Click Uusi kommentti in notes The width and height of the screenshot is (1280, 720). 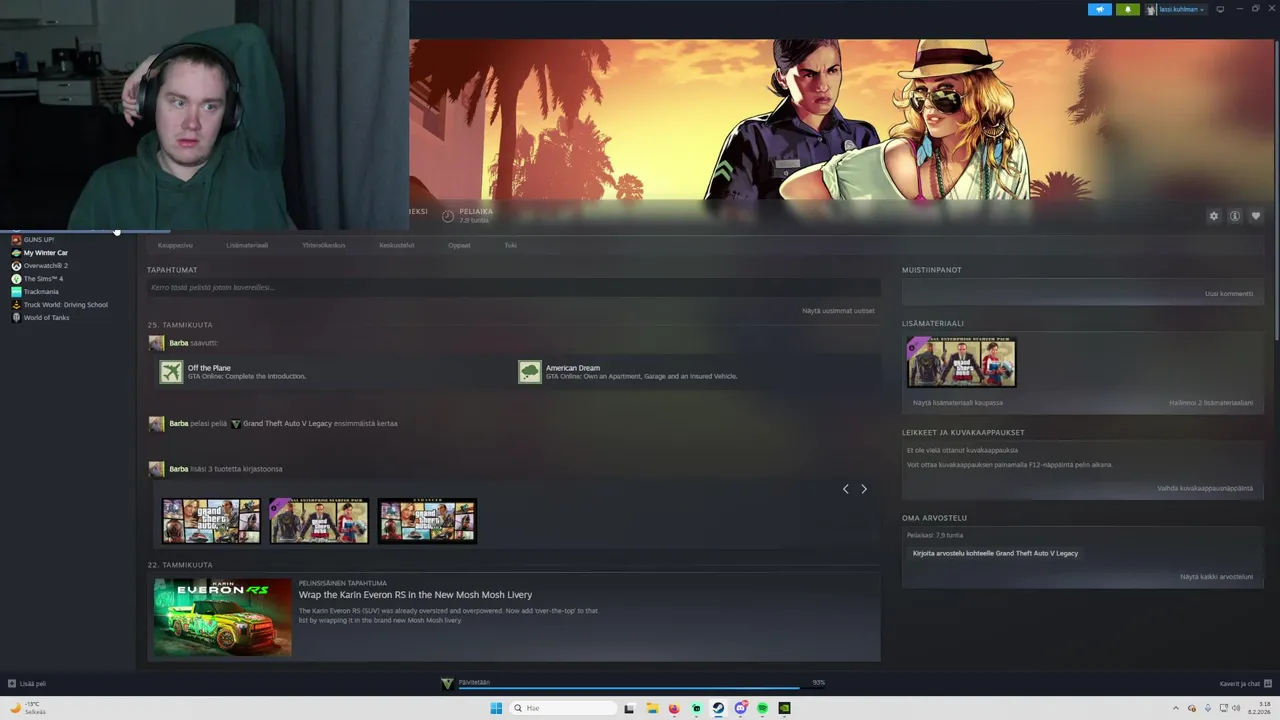1229,294
